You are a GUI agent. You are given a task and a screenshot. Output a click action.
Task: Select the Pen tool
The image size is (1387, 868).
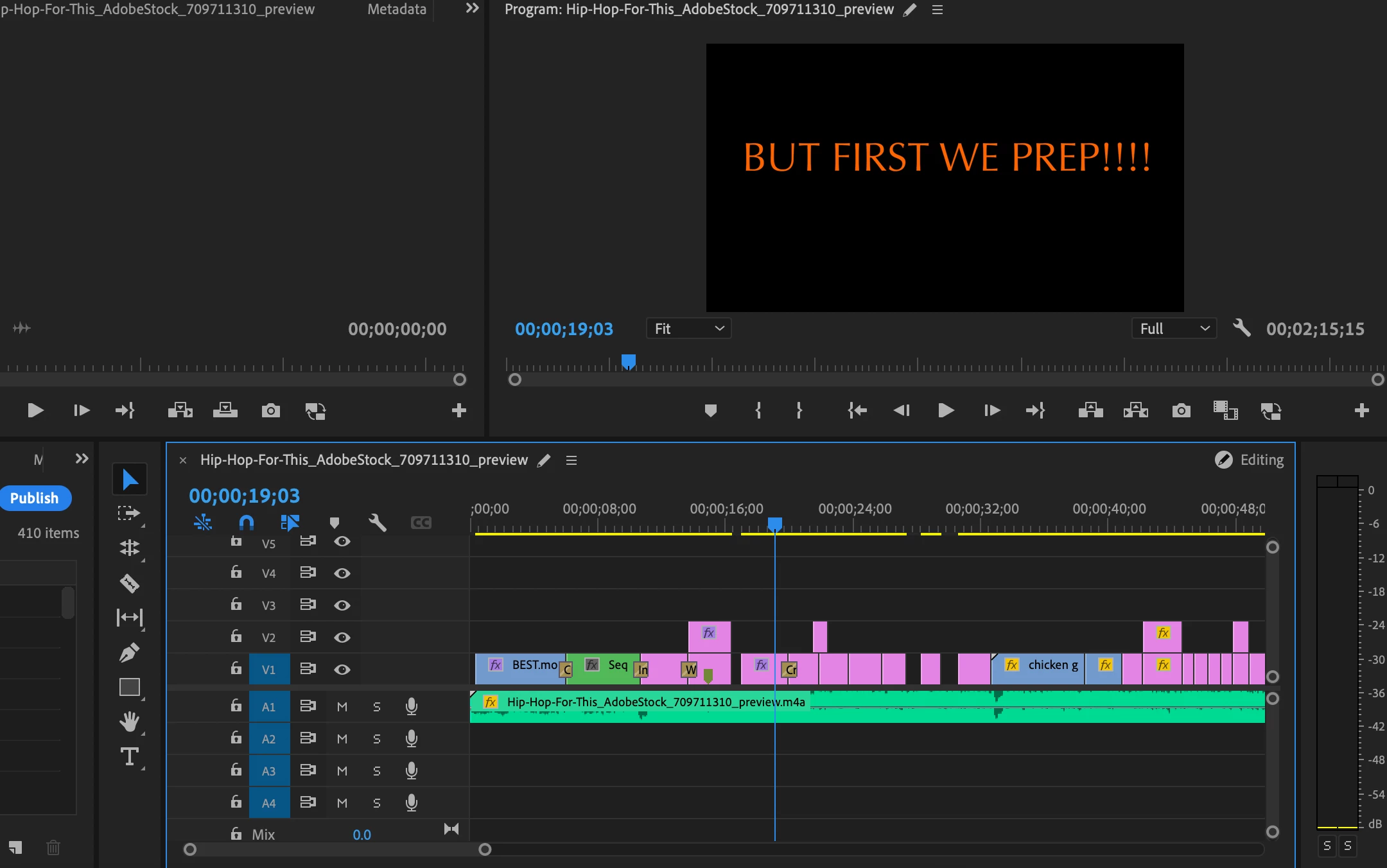click(x=130, y=653)
